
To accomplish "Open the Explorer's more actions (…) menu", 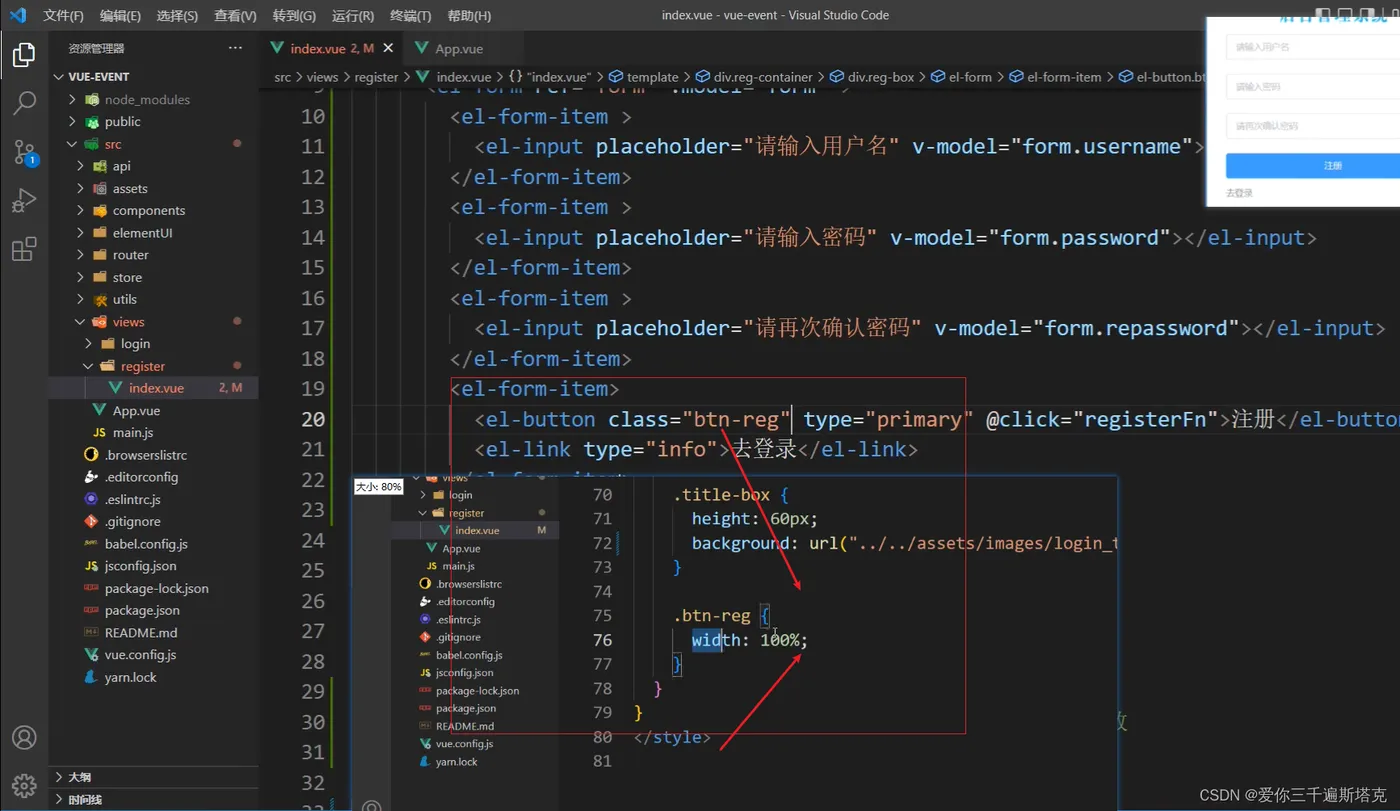I will 235,48.
